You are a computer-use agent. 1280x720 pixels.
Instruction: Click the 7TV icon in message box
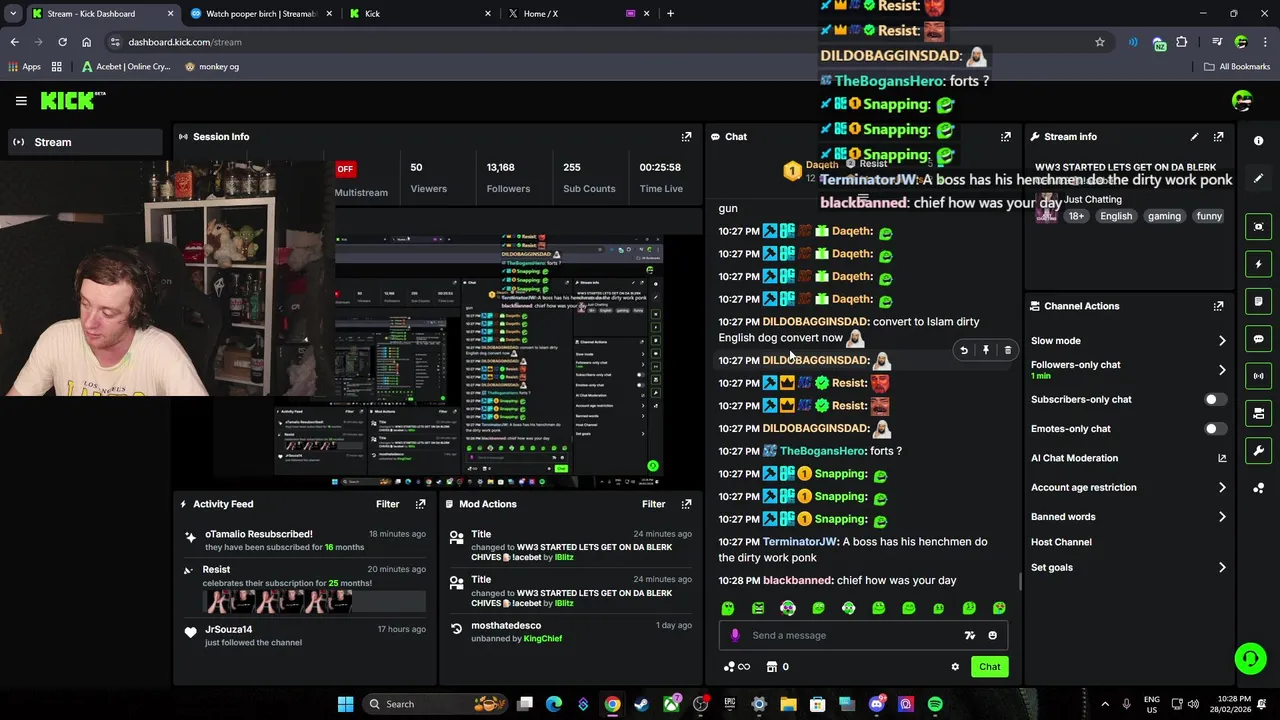(969, 635)
